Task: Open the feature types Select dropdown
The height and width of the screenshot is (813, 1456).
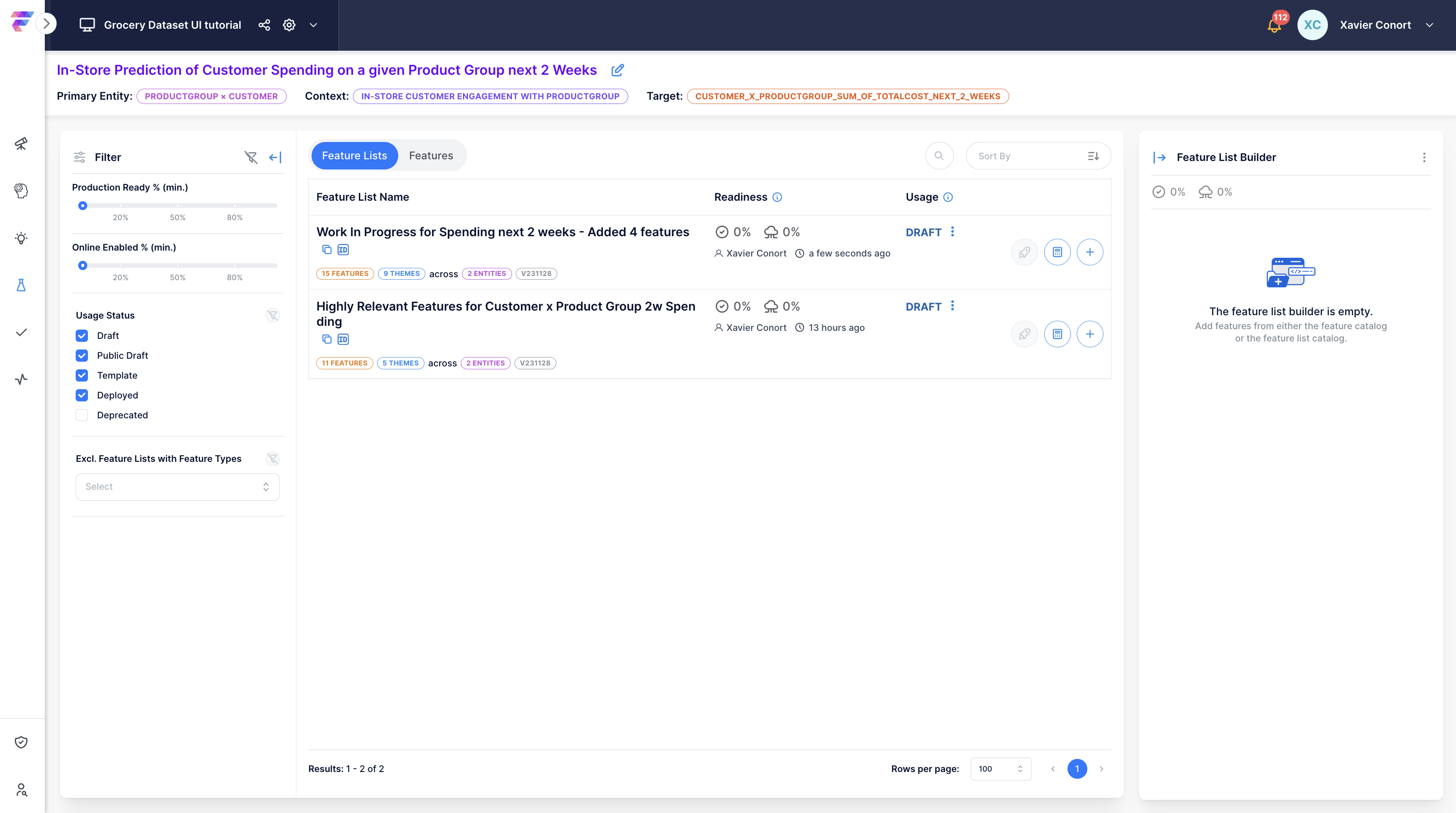Action: pos(178,487)
